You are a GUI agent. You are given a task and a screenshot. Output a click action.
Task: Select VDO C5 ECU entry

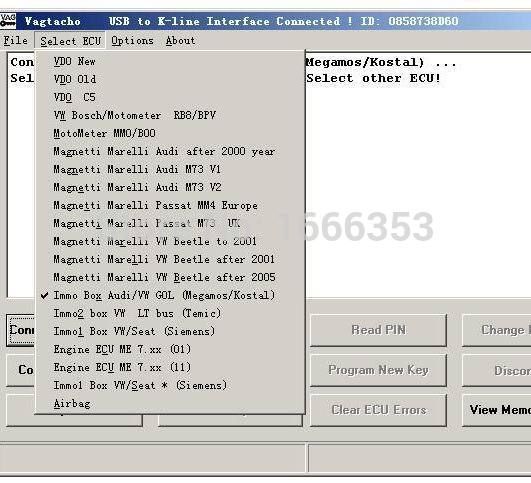click(x=170, y=97)
